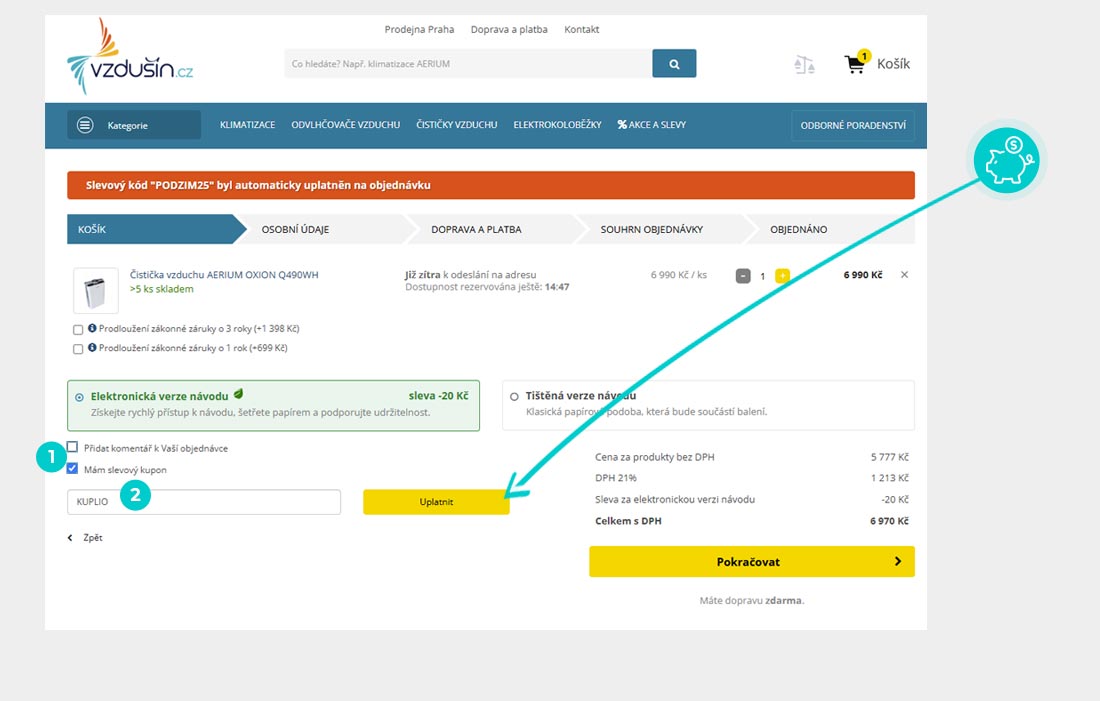The width and height of the screenshot is (1100, 701).
Task: Click the search magnifier button
Action: 674,64
